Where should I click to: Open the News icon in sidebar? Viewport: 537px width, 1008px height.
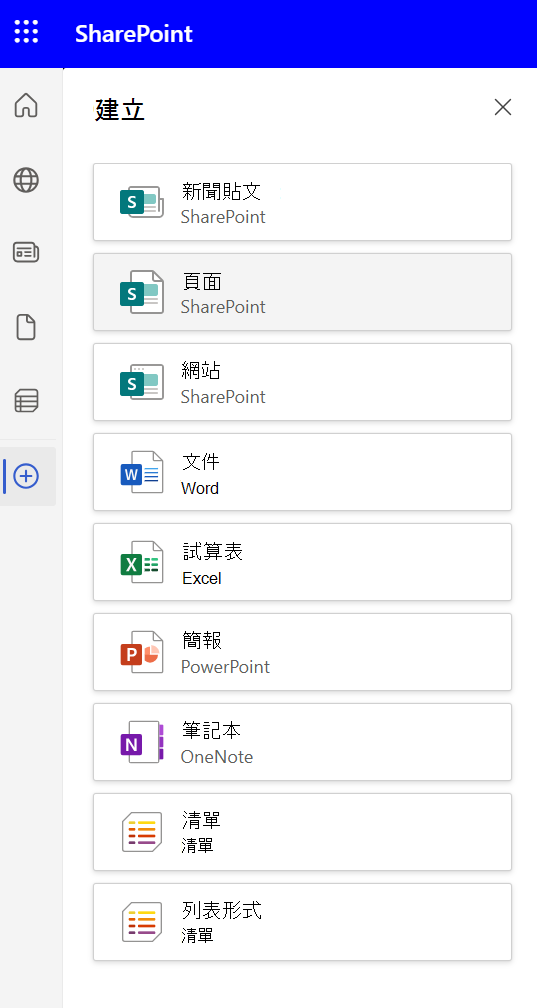[x=26, y=253]
